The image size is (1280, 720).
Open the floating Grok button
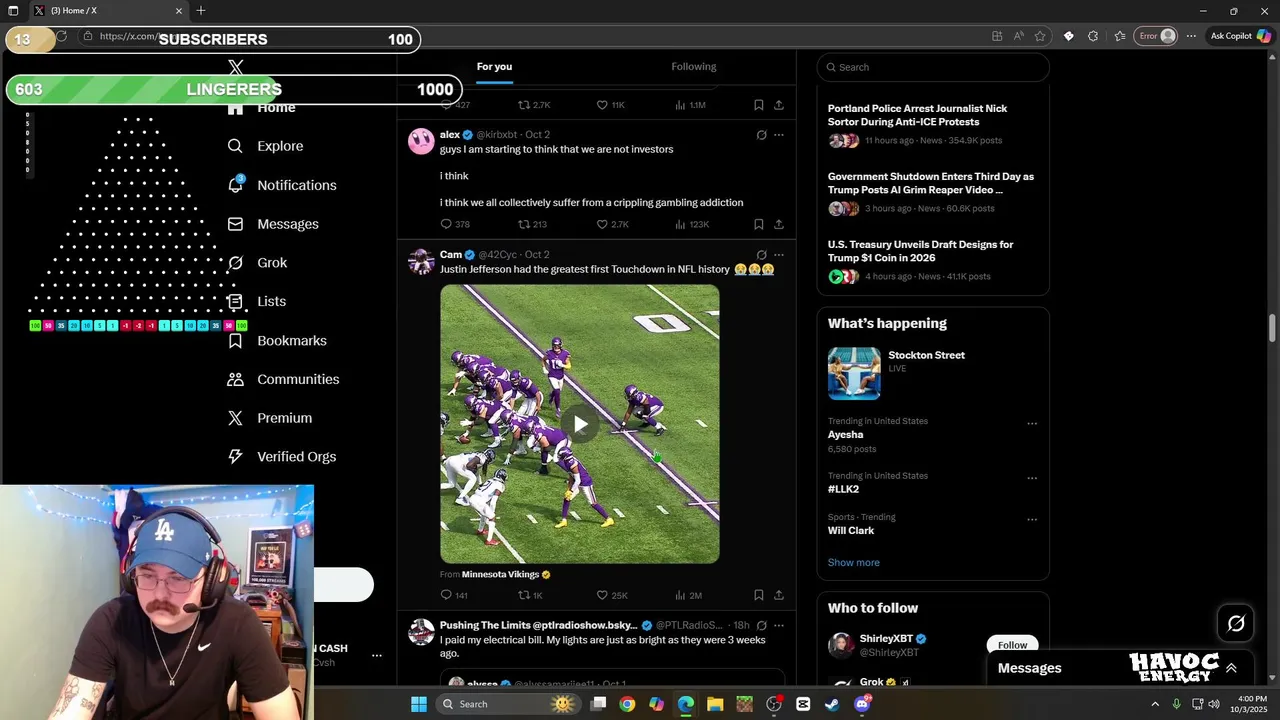pyautogui.click(x=1236, y=624)
